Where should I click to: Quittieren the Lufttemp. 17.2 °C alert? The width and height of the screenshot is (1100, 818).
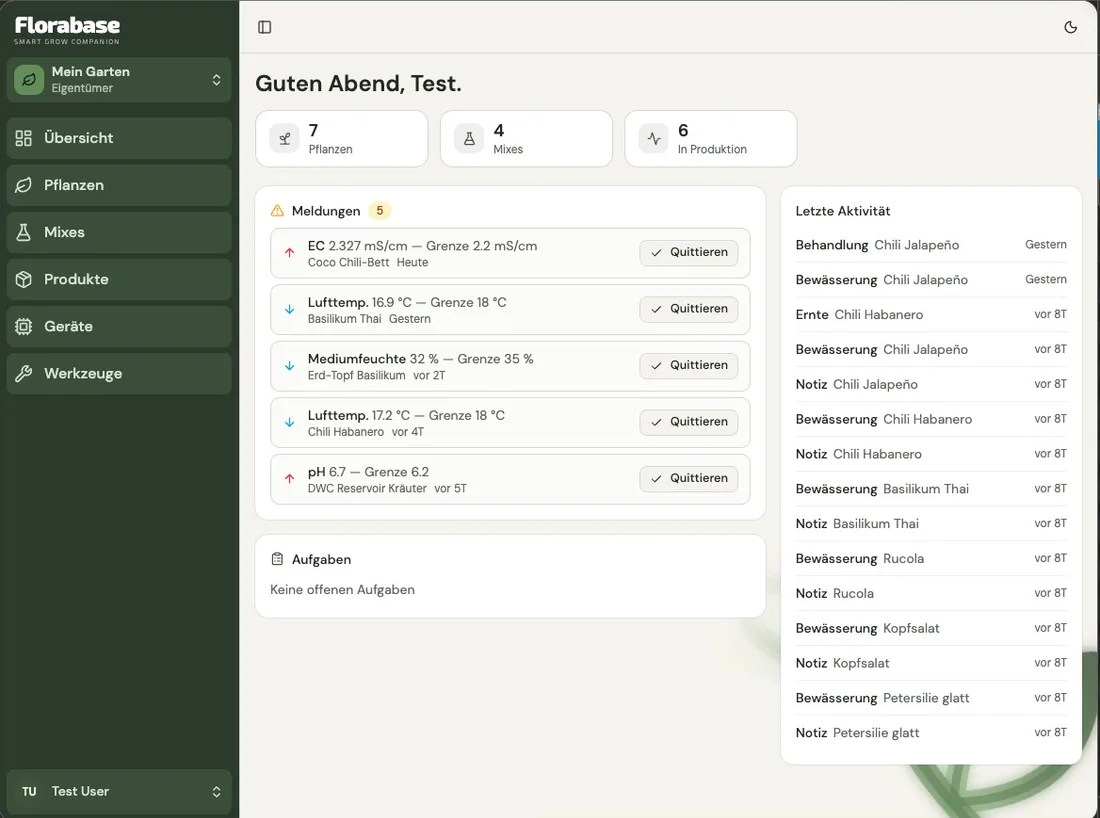pos(689,422)
